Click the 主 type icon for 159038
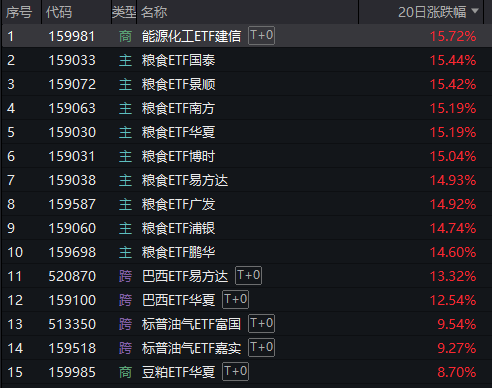492x388 pixels. coord(125,180)
